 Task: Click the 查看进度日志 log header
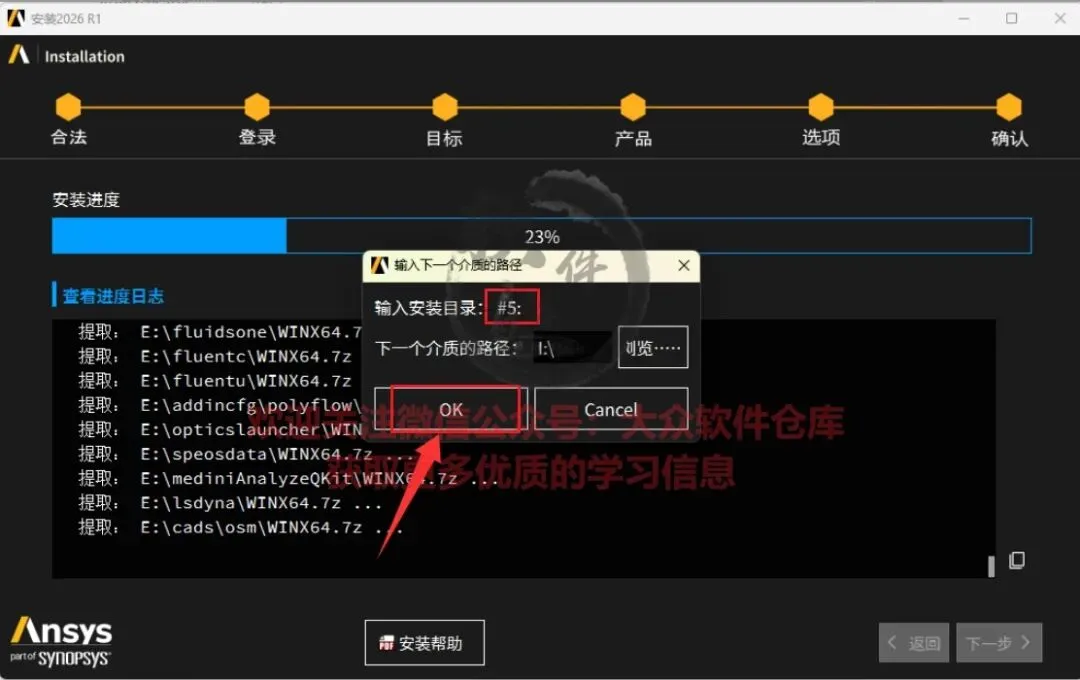[113, 296]
